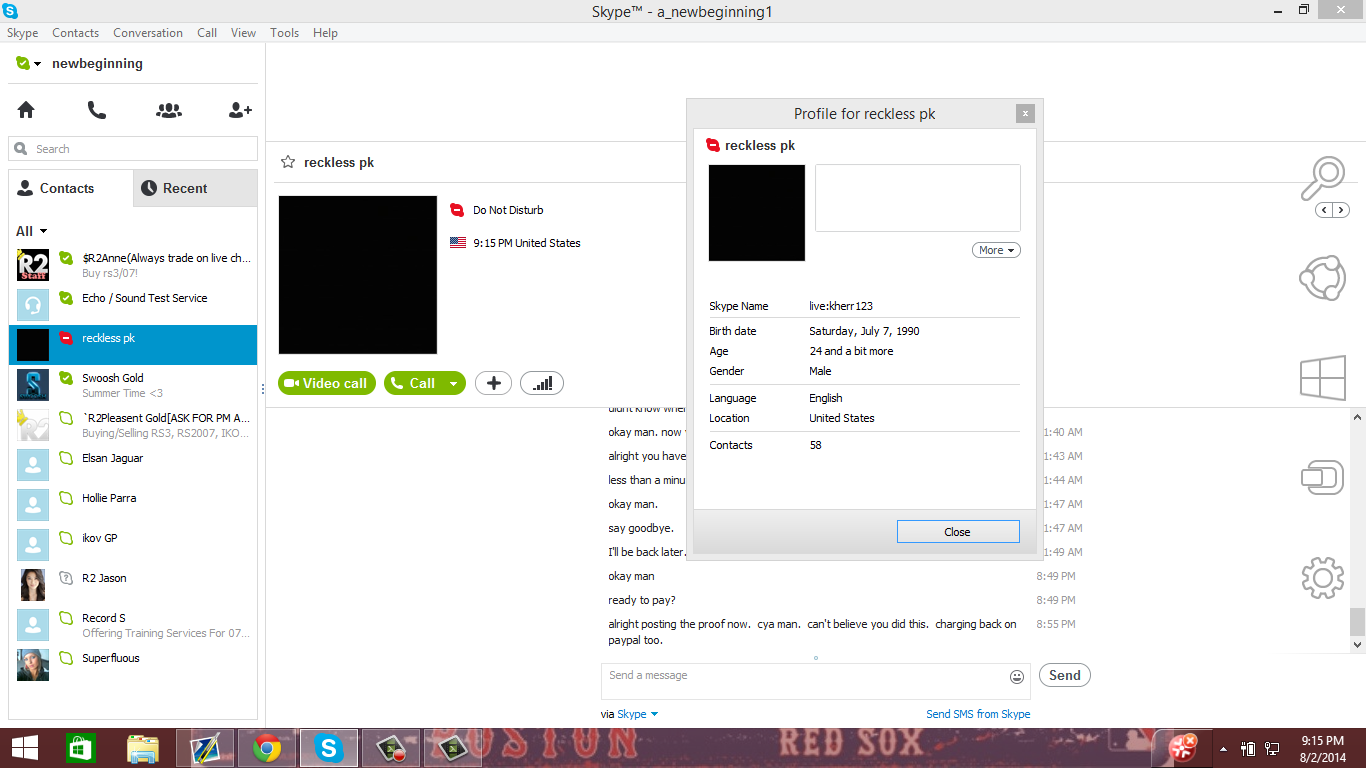Open the Call button dropdown arrow

453,383
